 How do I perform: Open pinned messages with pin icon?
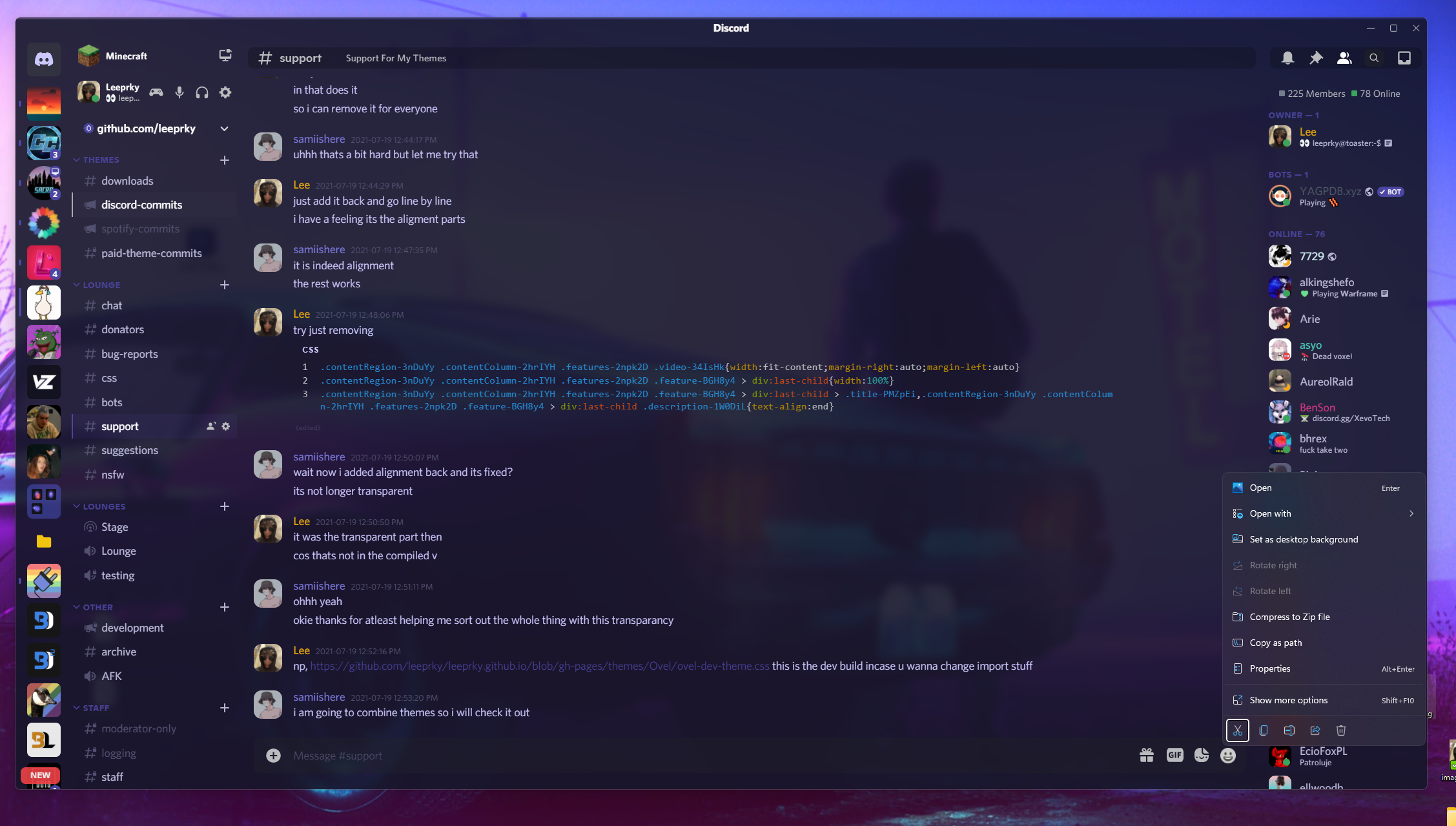pyautogui.click(x=1316, y=58)
